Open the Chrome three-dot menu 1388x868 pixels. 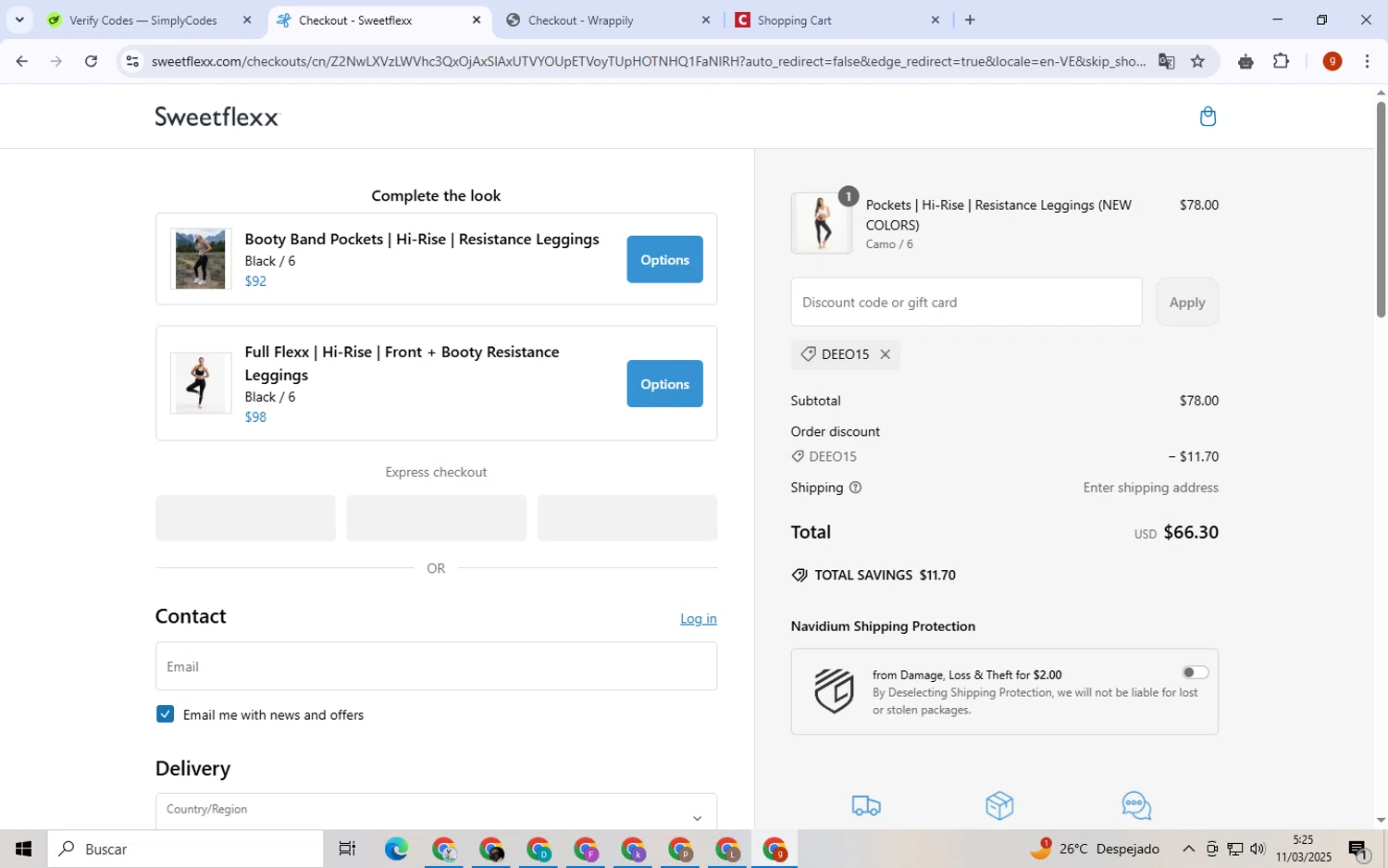pos(1367,61)
